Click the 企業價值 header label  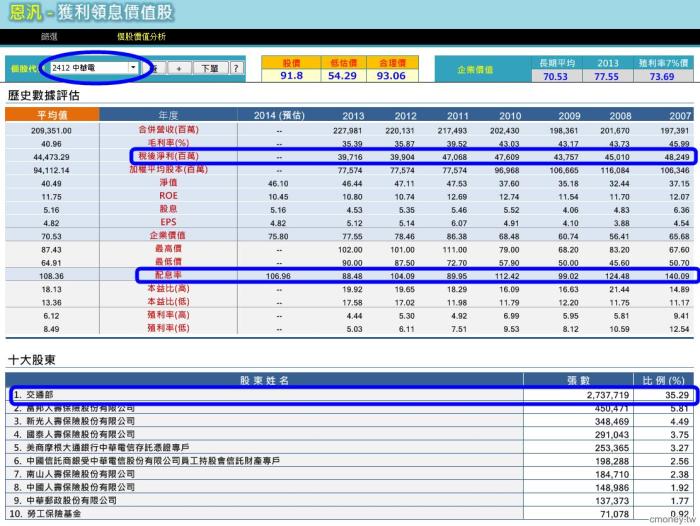(475, 70)
